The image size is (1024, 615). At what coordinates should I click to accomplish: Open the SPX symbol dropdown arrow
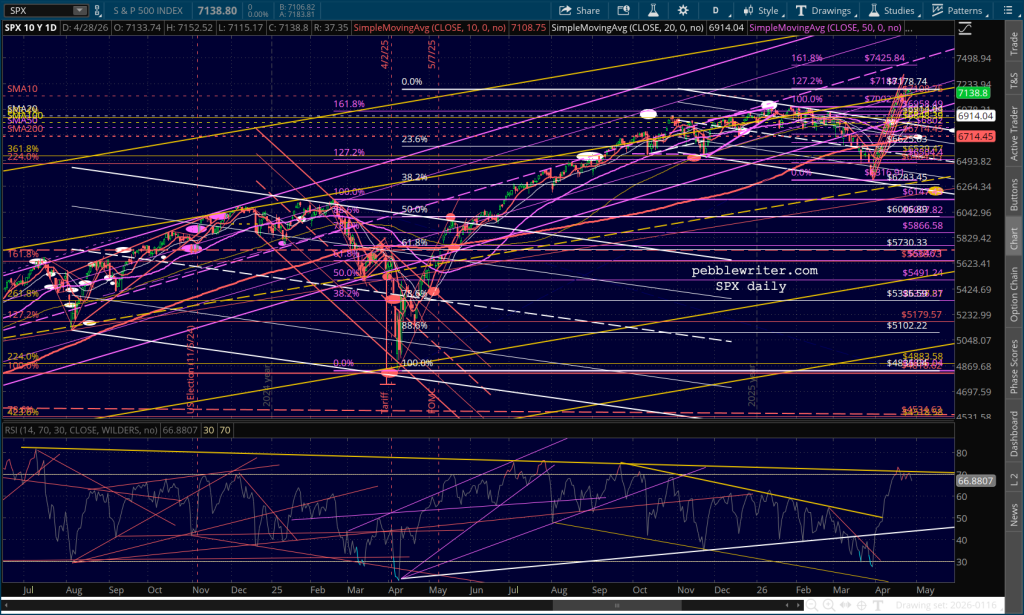78,10
